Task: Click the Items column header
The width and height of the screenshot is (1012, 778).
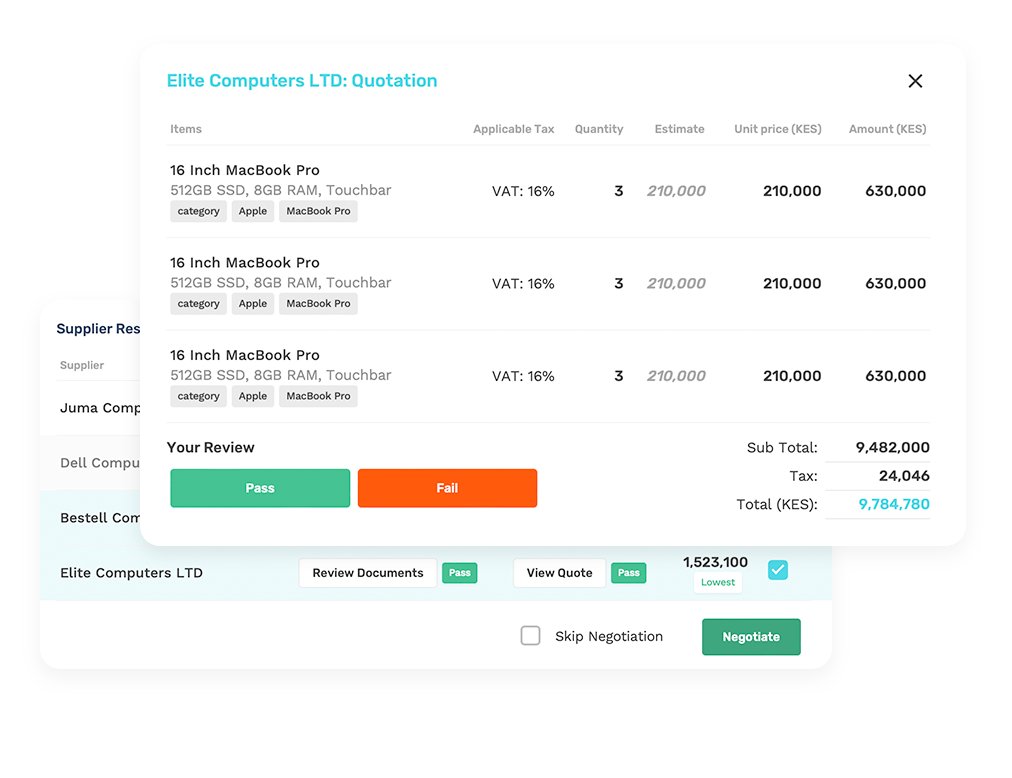Action: (186, 129)
